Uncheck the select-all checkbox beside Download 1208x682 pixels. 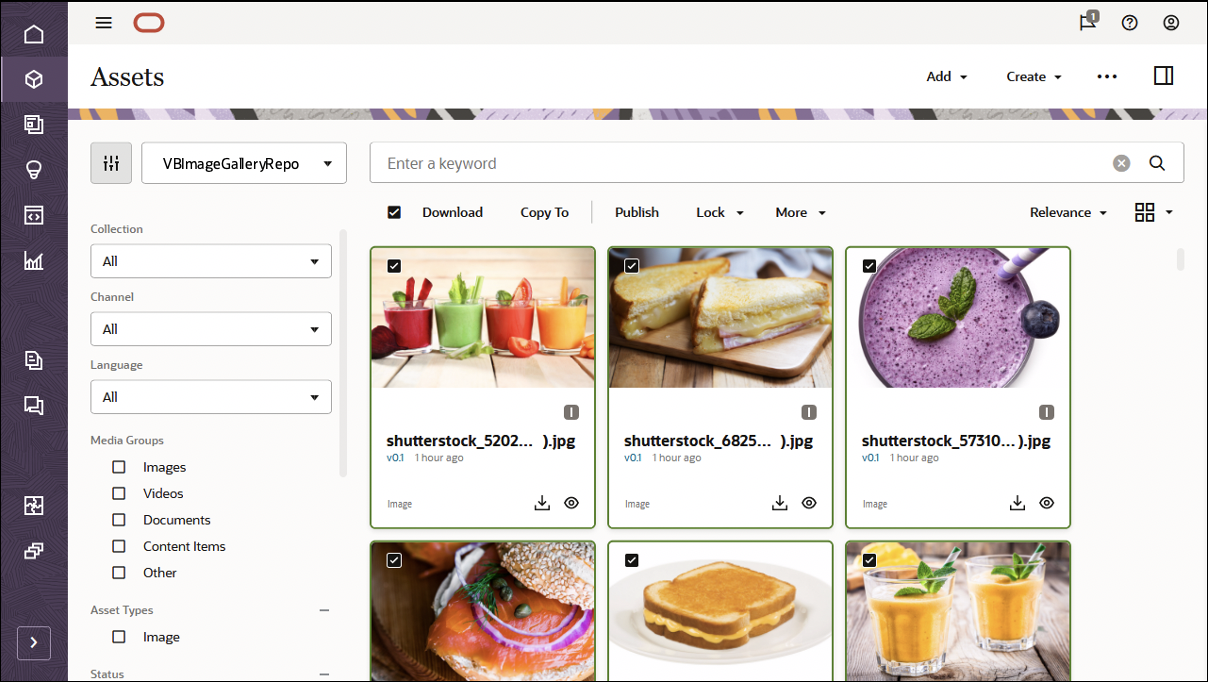(394, 212)
